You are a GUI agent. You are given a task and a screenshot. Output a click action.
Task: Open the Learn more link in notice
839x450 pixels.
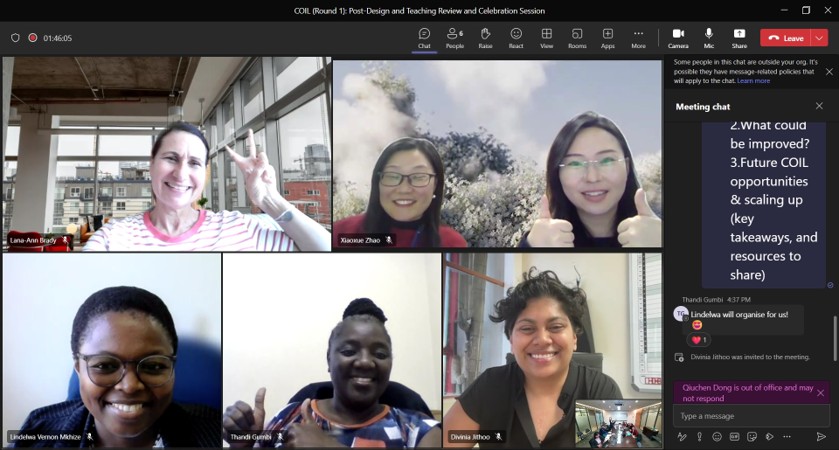click(x=753, y=81)
